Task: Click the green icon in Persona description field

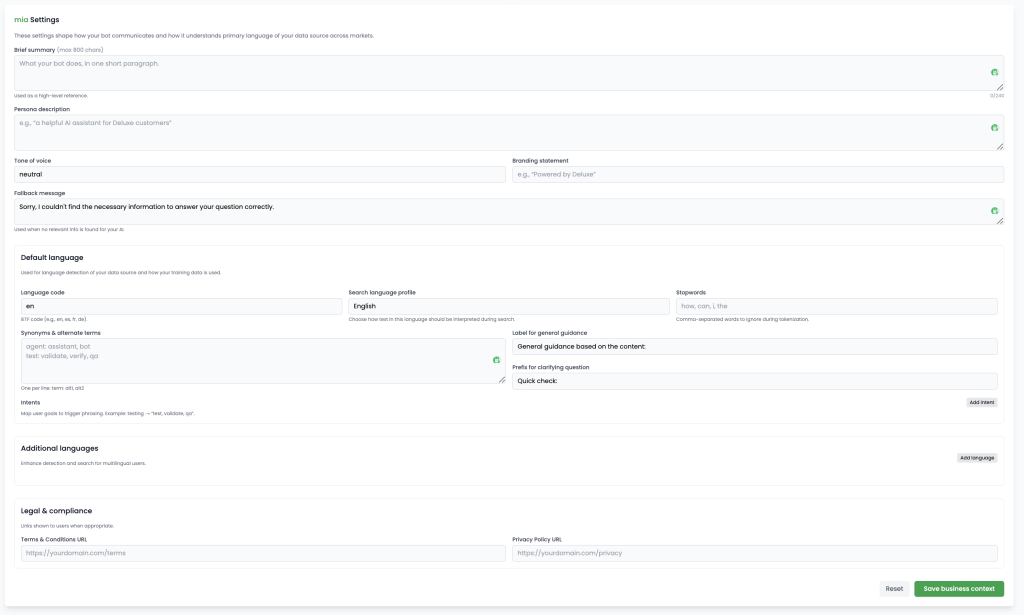Action: (994, 128)
